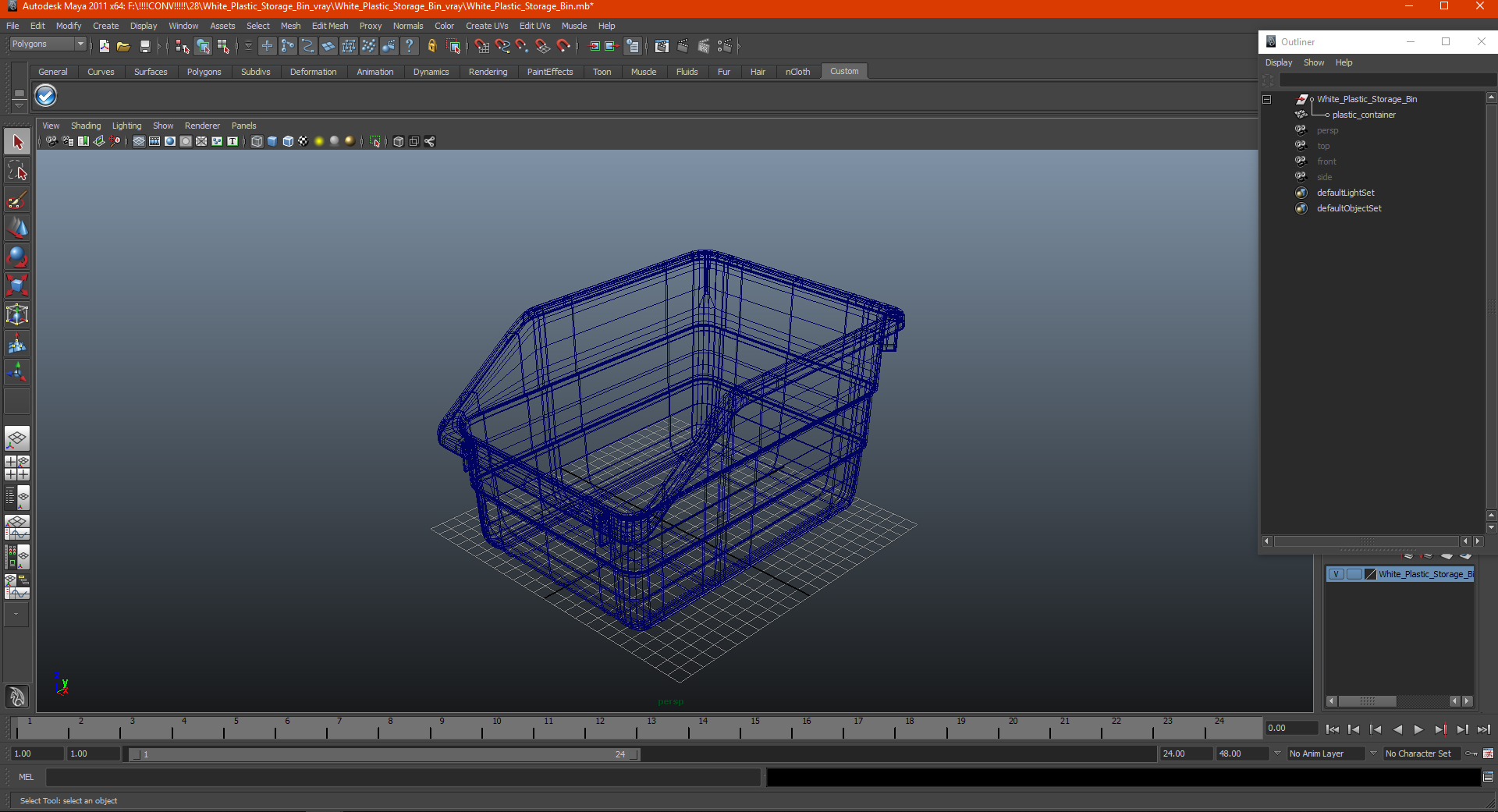This screenshot has width=1498, height=812.
Task: Enable snap to grids magnet
Action: coord(481,47)
